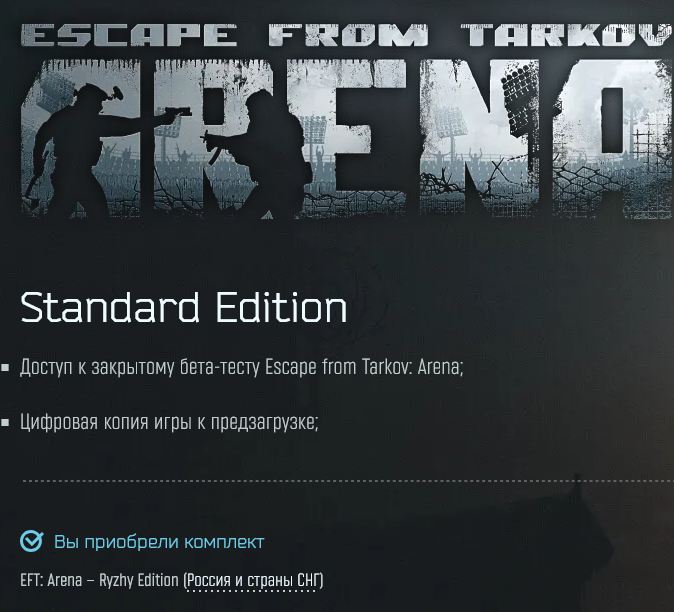Viewport: 674px width, 612px height.
Task: Select the "EFT: Arena – Ryzhy Edition" label
Action: tap(99, 580)
